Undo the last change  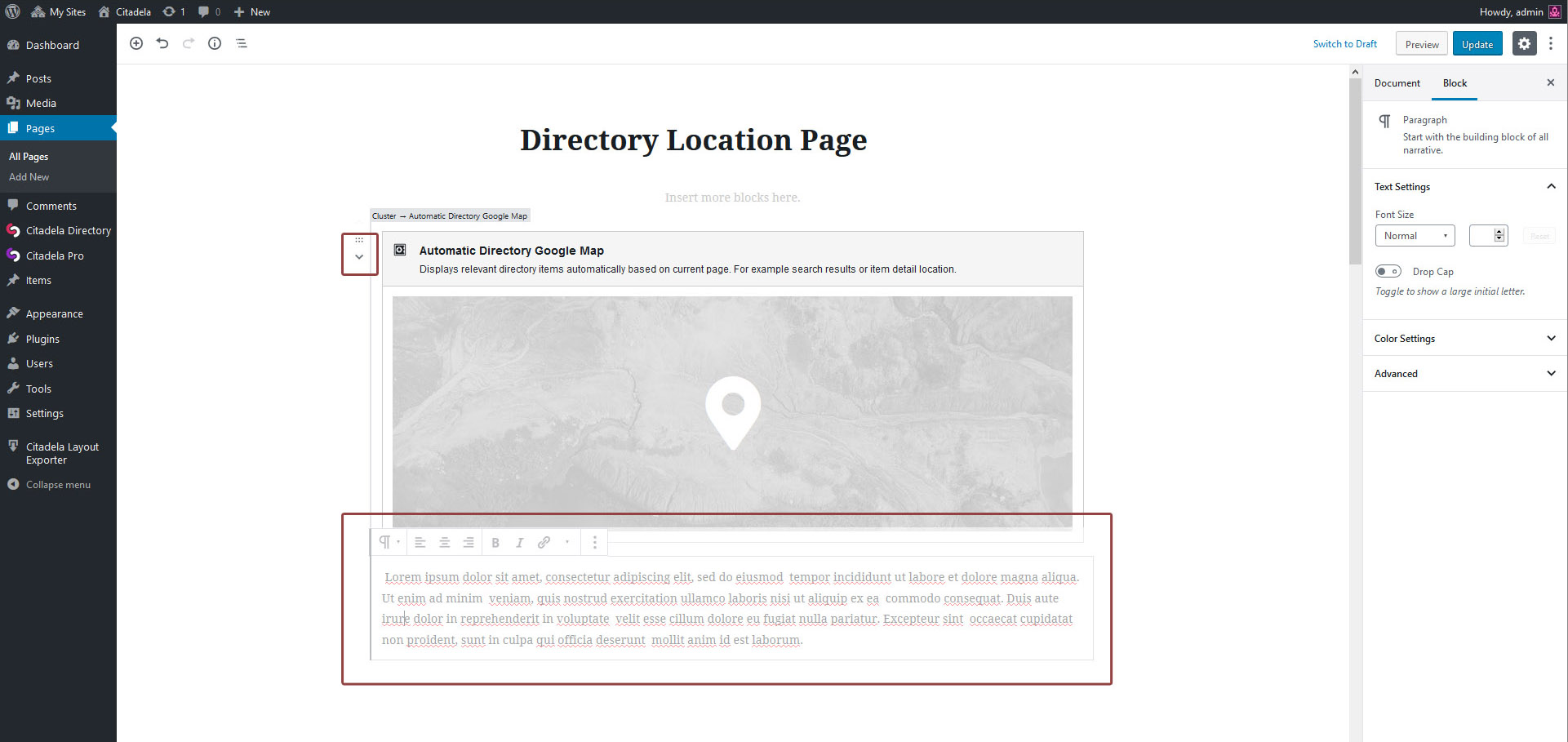(x=162, y=43)
